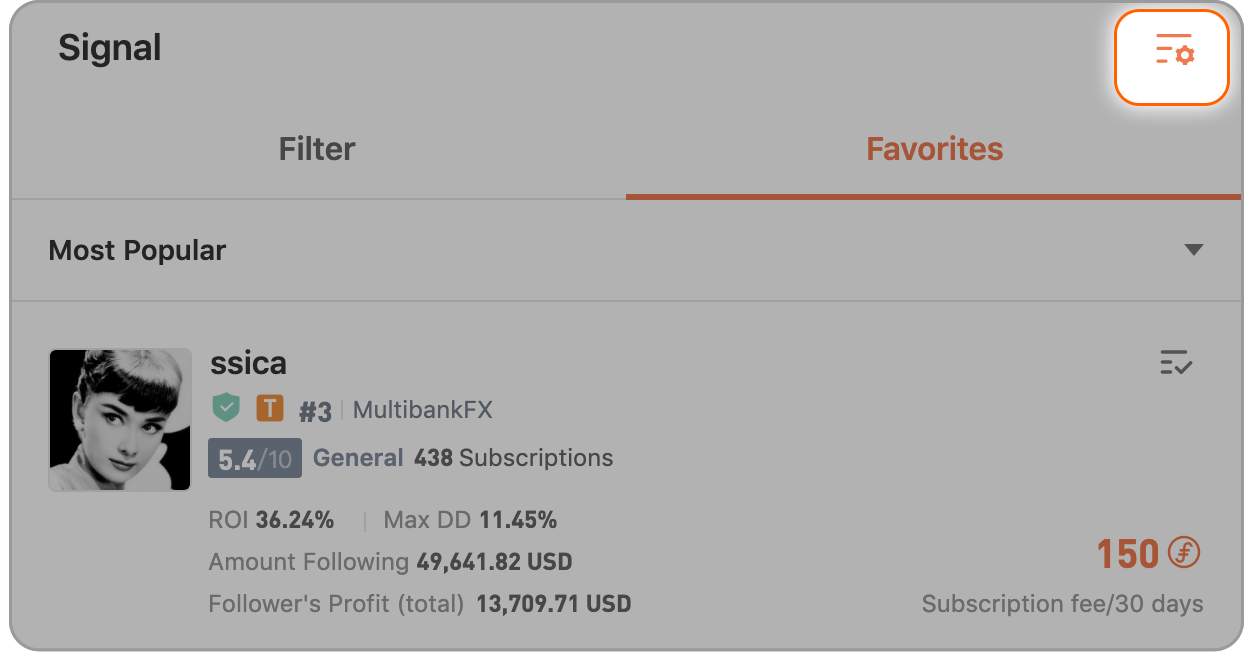Click the Amount Following 49,641.82 USD value
The height and width of the screenshot is (656, 1254).
(390, 562)
